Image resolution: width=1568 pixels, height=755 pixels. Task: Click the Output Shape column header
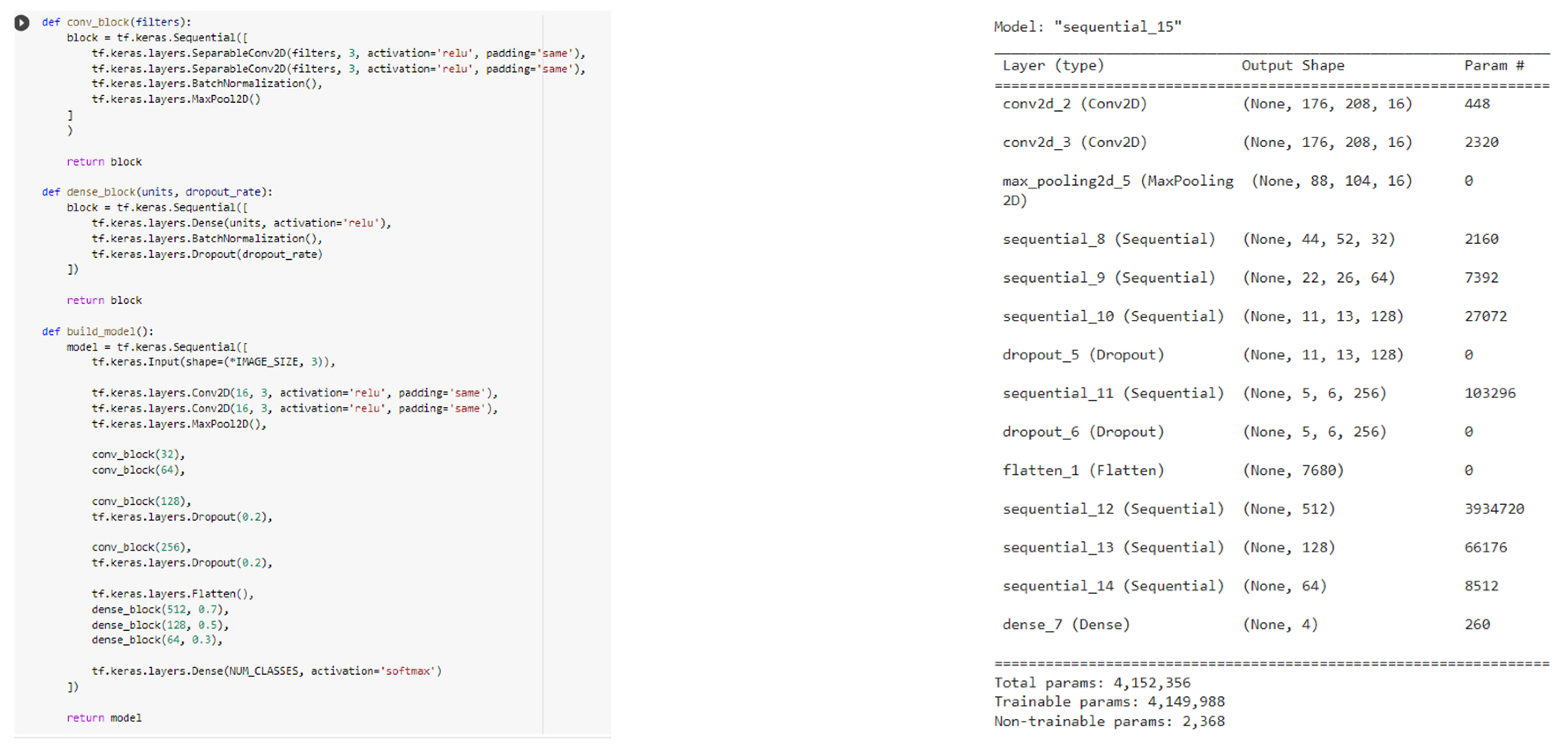coord(1293,66)
